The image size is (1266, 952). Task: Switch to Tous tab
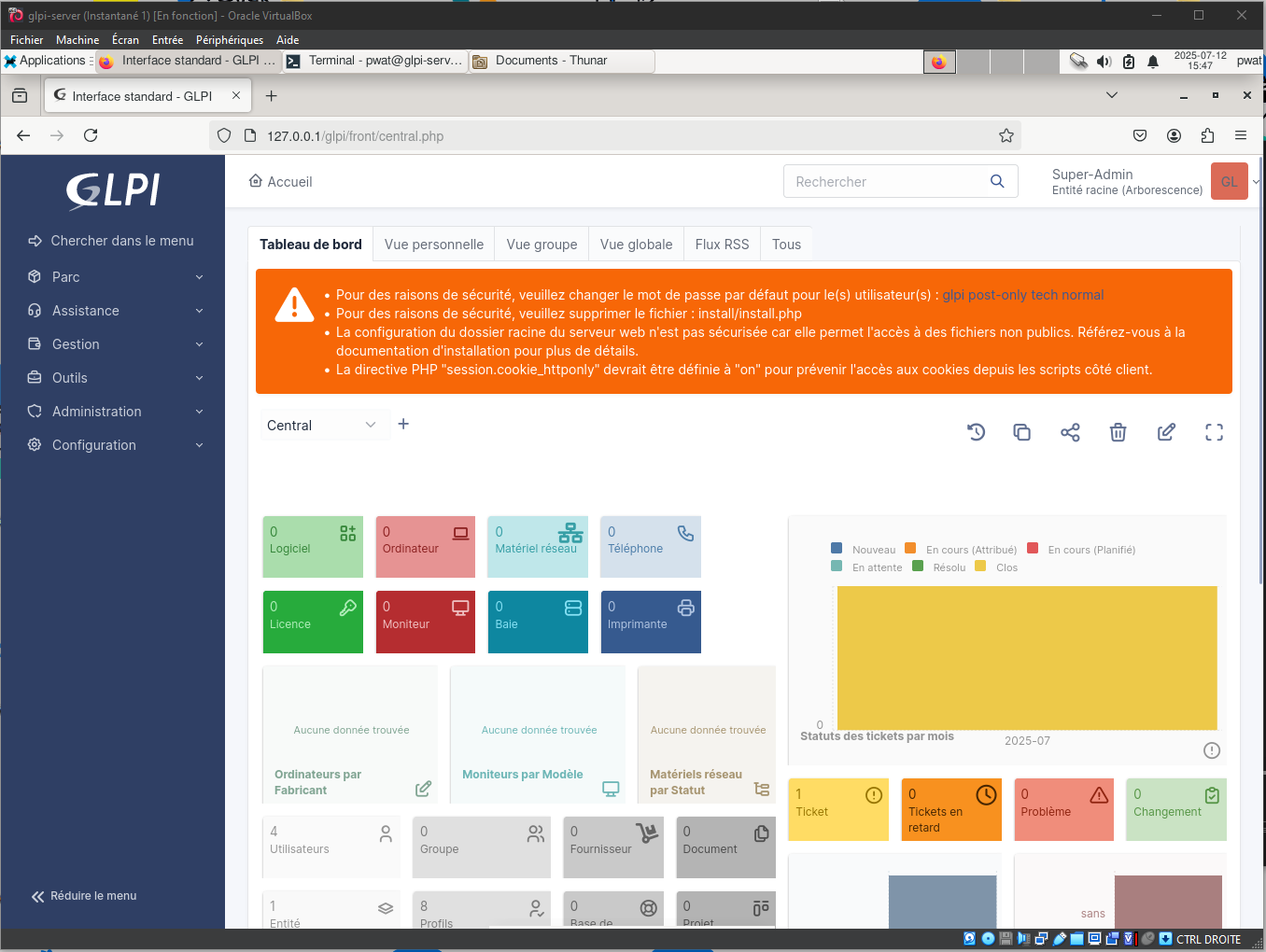[786, 245]
